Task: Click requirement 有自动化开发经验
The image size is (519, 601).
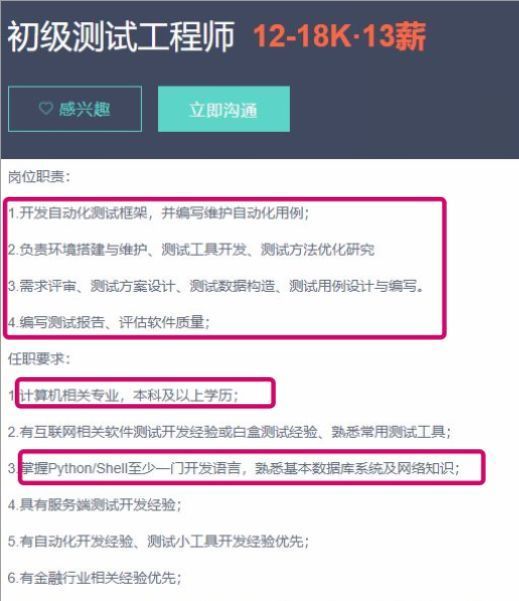Action: click(158, 541)
